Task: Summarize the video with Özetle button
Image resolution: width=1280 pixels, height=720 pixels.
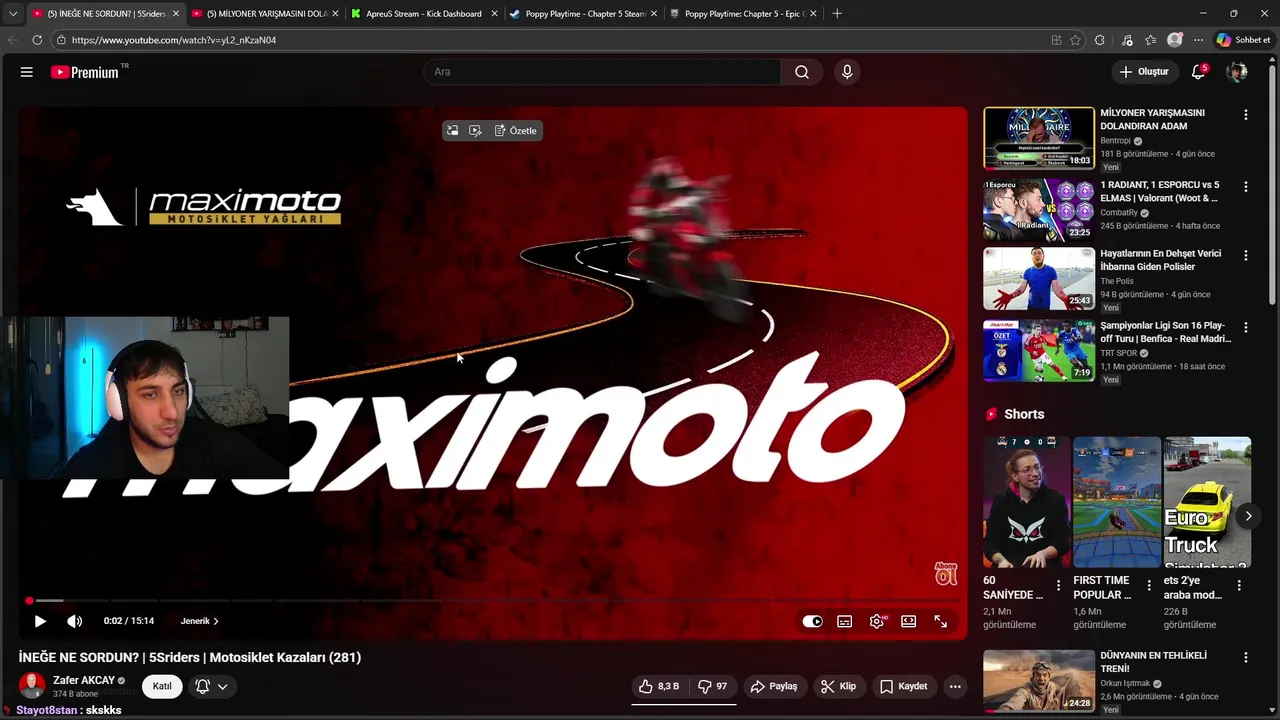Action: coord(515,131)
